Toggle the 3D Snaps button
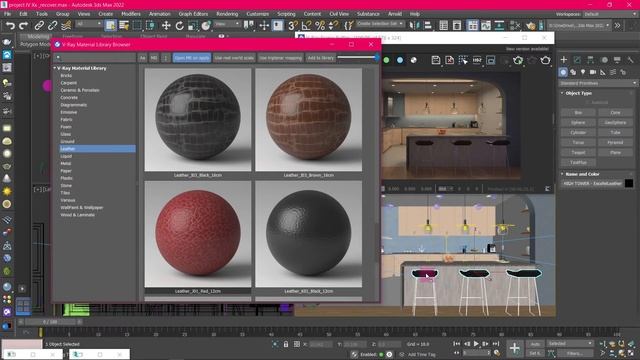This screenshot has width=640, height=360. pyautogui.click(x=292, y=26)
